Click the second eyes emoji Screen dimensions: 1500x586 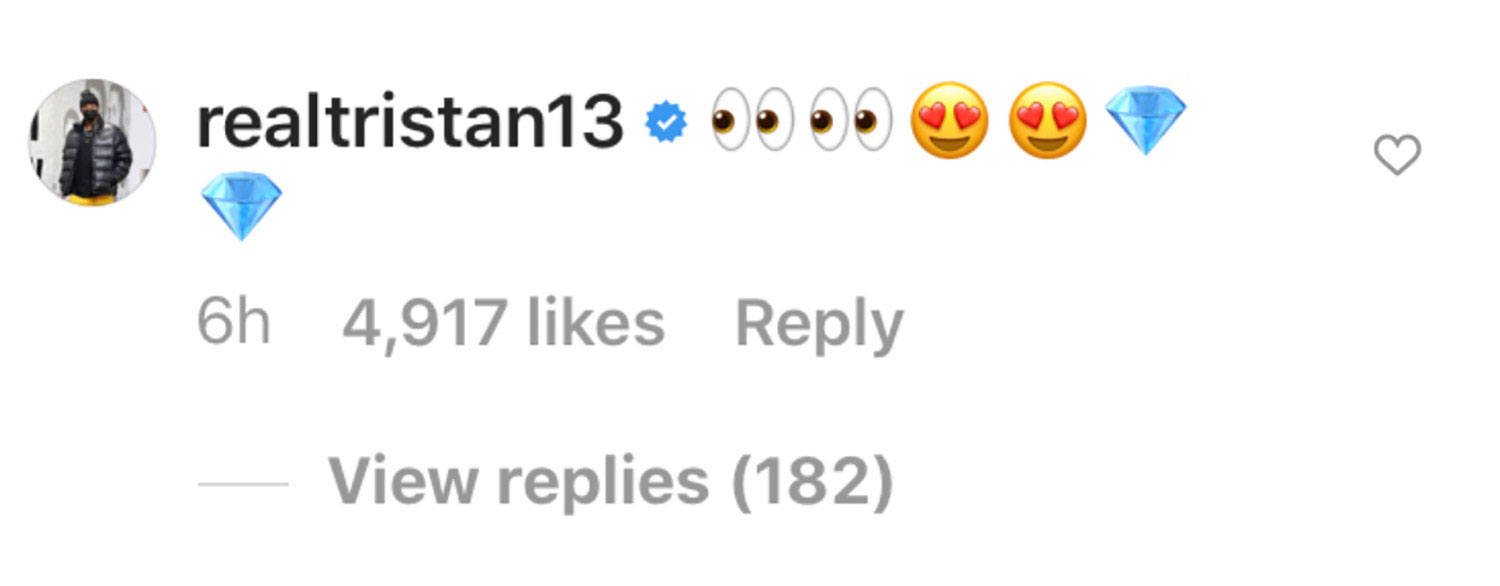(x=850, y=124)
